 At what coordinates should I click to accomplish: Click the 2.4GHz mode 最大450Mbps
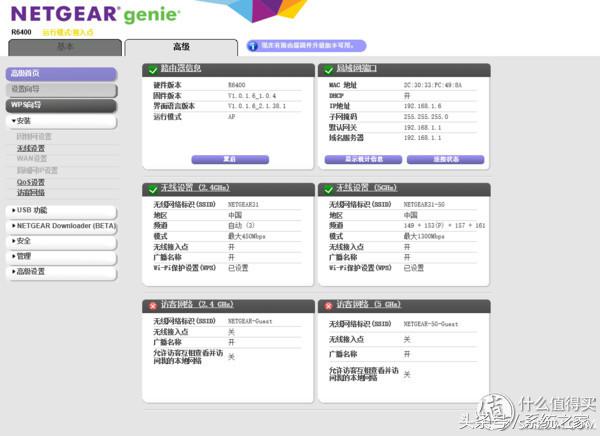247,236
